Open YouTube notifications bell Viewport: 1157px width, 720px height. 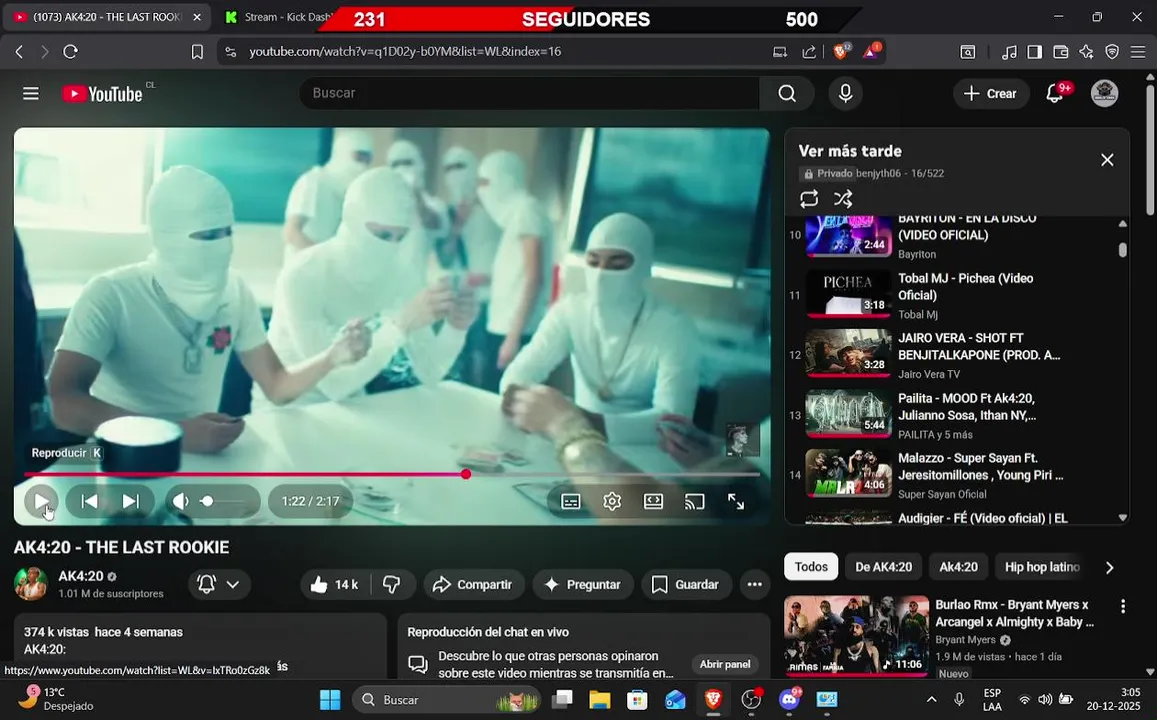[x=1055, y=94]
